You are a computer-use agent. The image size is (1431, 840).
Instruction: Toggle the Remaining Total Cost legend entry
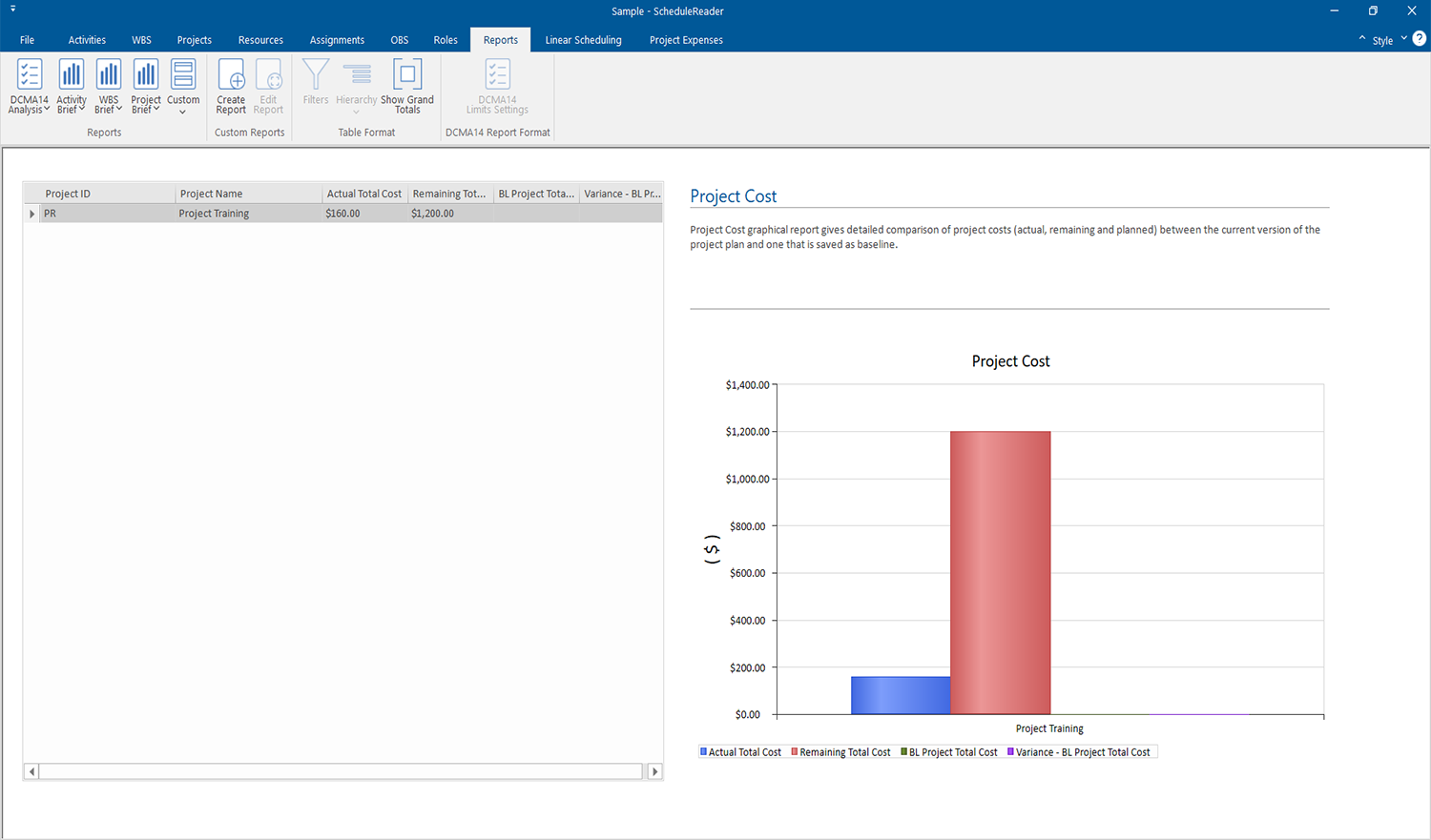pos(840,751)
